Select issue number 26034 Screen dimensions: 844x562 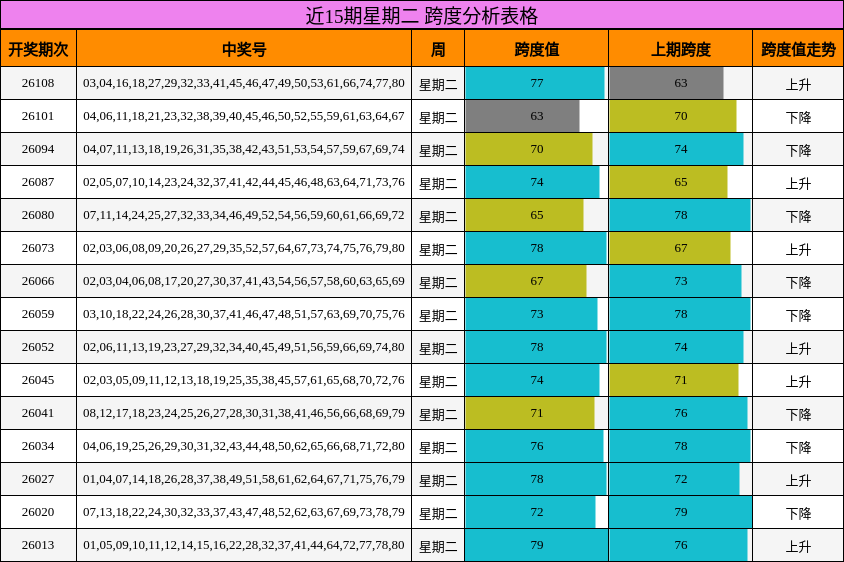click(x=38, y=446)
